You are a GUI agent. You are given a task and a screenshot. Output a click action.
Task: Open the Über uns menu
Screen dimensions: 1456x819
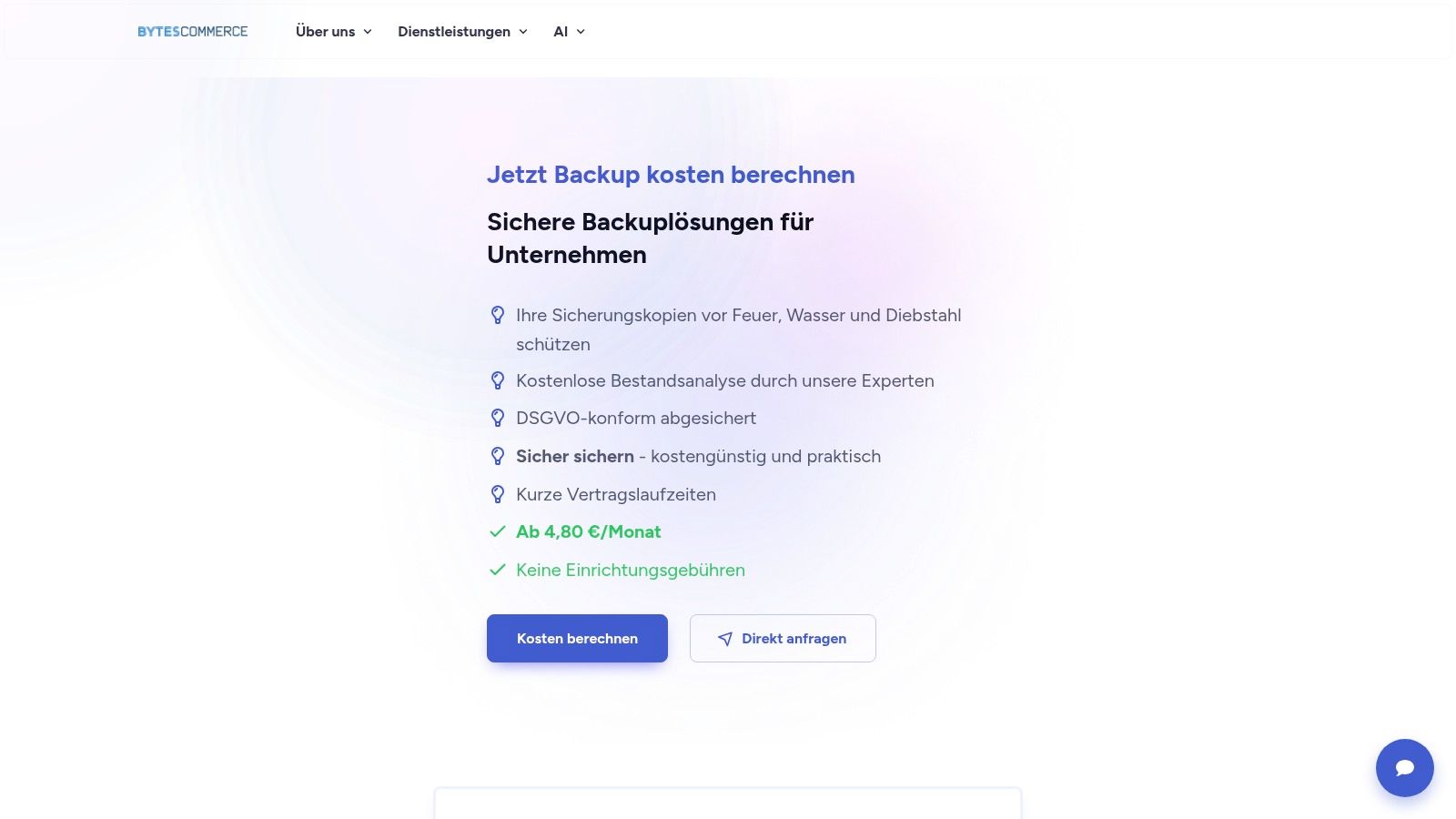pyautogui.click(x=334, y=32)
